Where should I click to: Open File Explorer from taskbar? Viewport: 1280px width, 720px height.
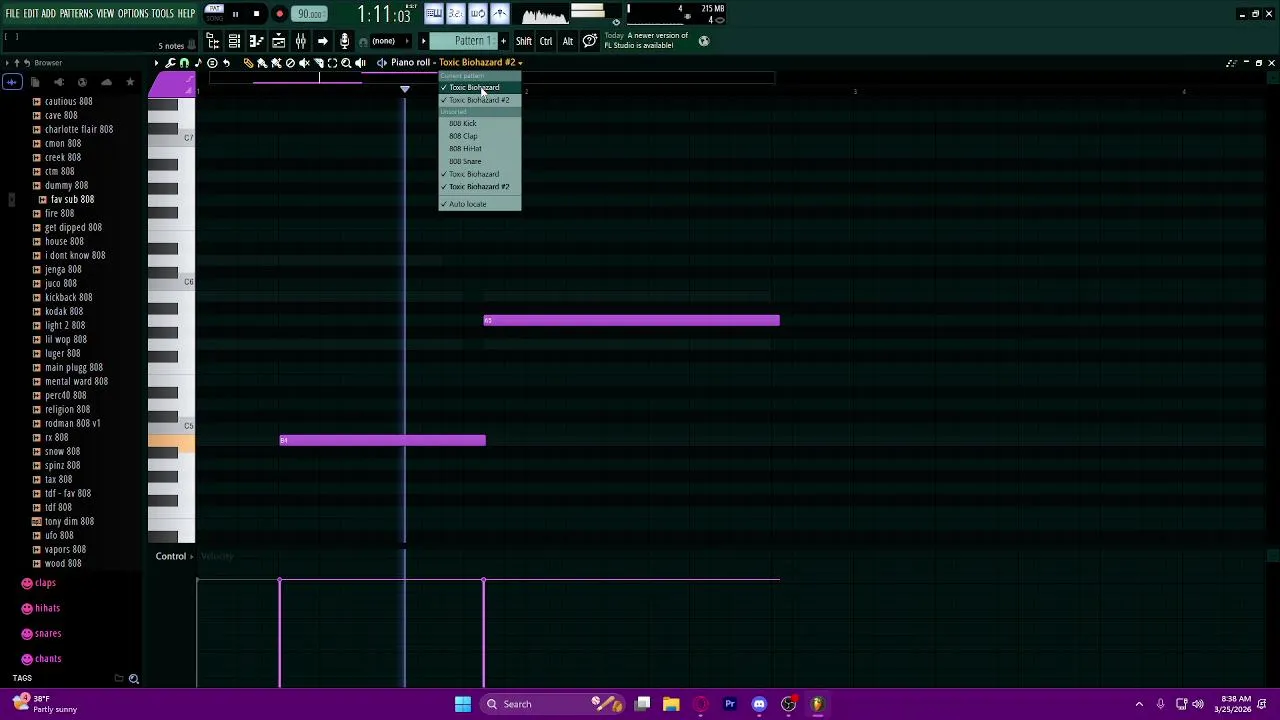(x=671, y=704)
